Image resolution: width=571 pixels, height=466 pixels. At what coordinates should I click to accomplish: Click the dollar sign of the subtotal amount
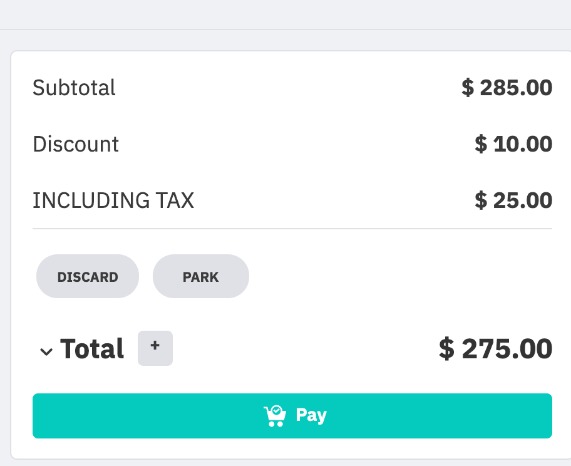[x=468, y=88]
